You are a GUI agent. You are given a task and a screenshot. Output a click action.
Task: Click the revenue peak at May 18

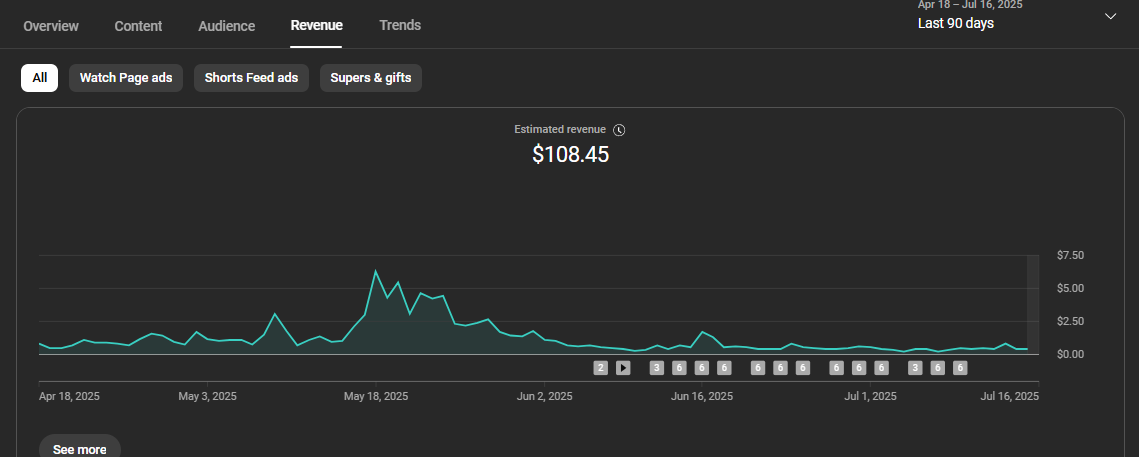pos(376,271)
